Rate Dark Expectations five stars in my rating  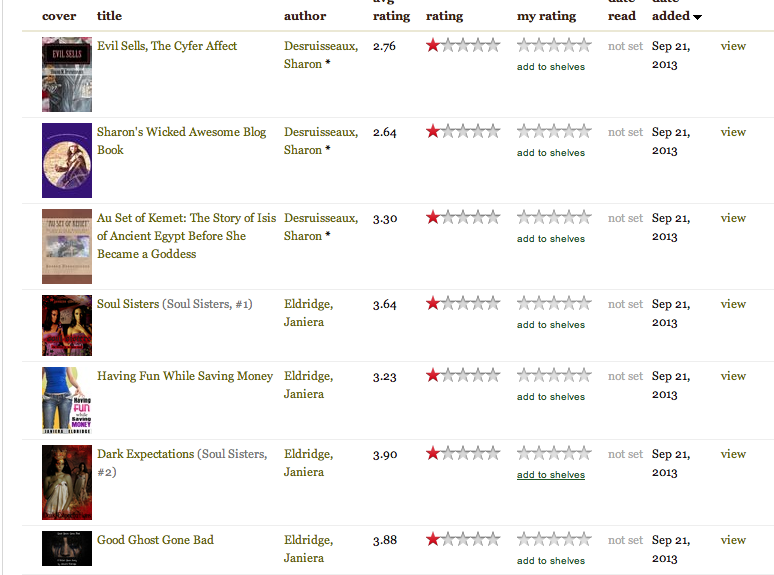point(584,453)
